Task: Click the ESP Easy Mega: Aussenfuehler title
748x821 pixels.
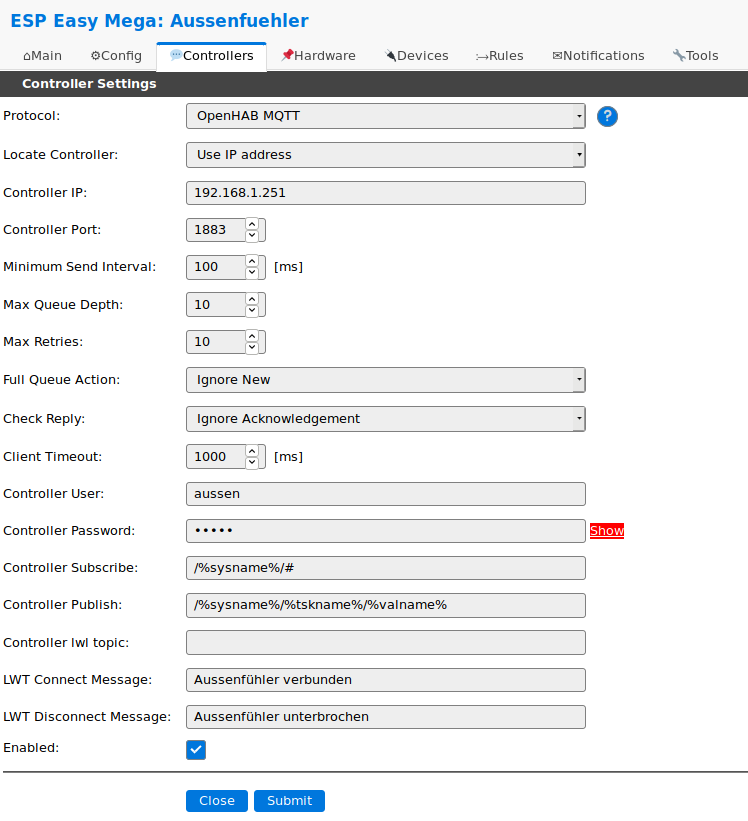Action: point(159,21)
